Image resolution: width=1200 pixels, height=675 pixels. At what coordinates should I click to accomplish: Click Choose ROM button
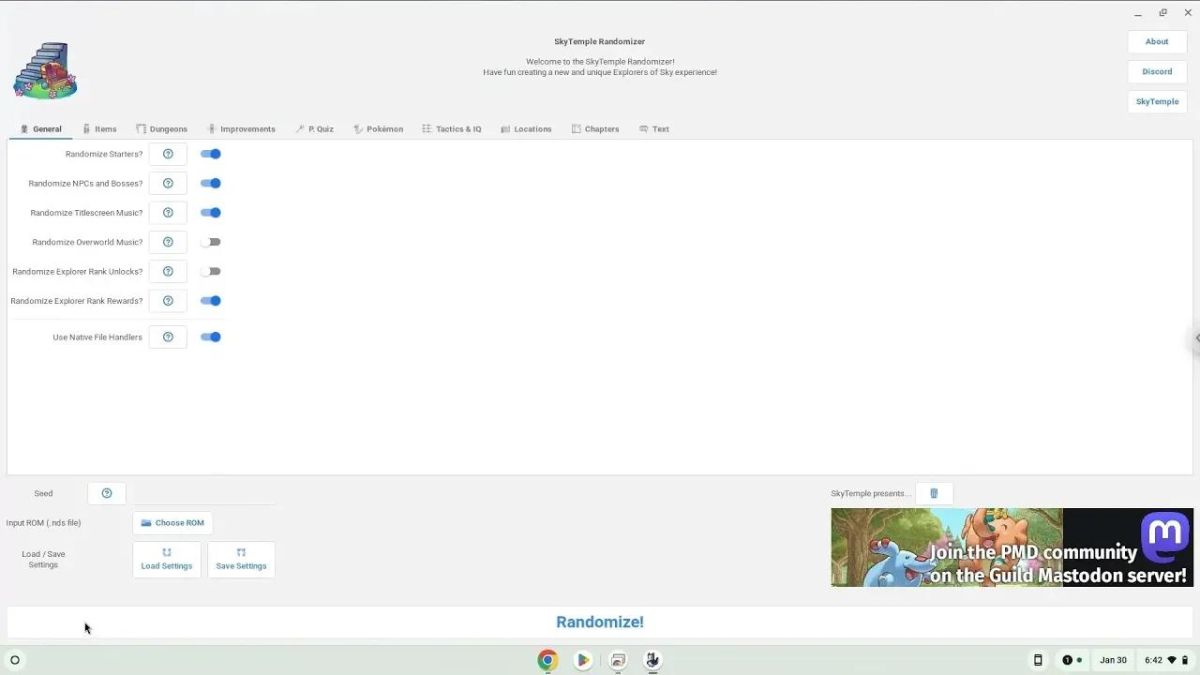tap(172, 523)
